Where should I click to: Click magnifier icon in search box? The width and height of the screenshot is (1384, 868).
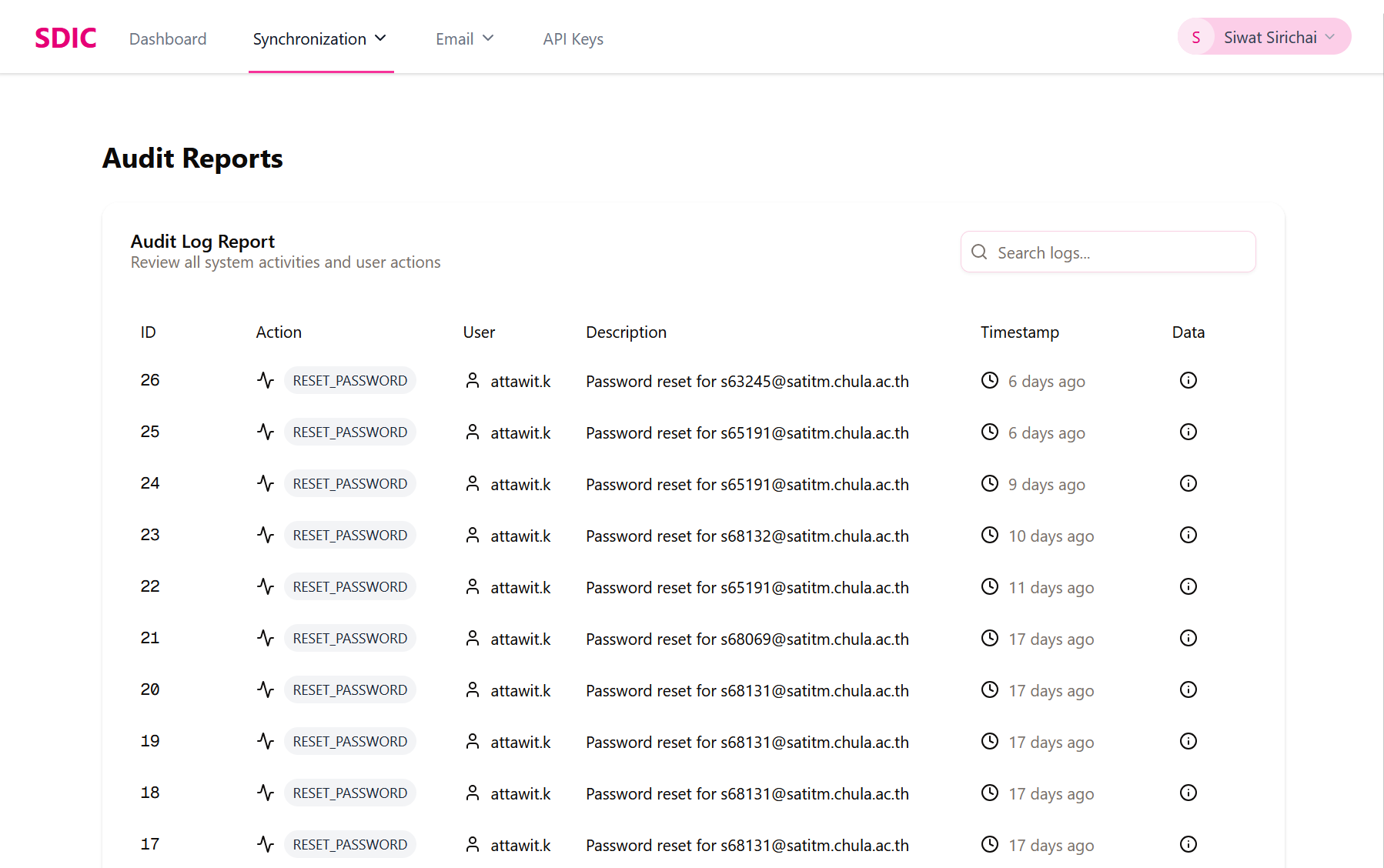[979, 252]
